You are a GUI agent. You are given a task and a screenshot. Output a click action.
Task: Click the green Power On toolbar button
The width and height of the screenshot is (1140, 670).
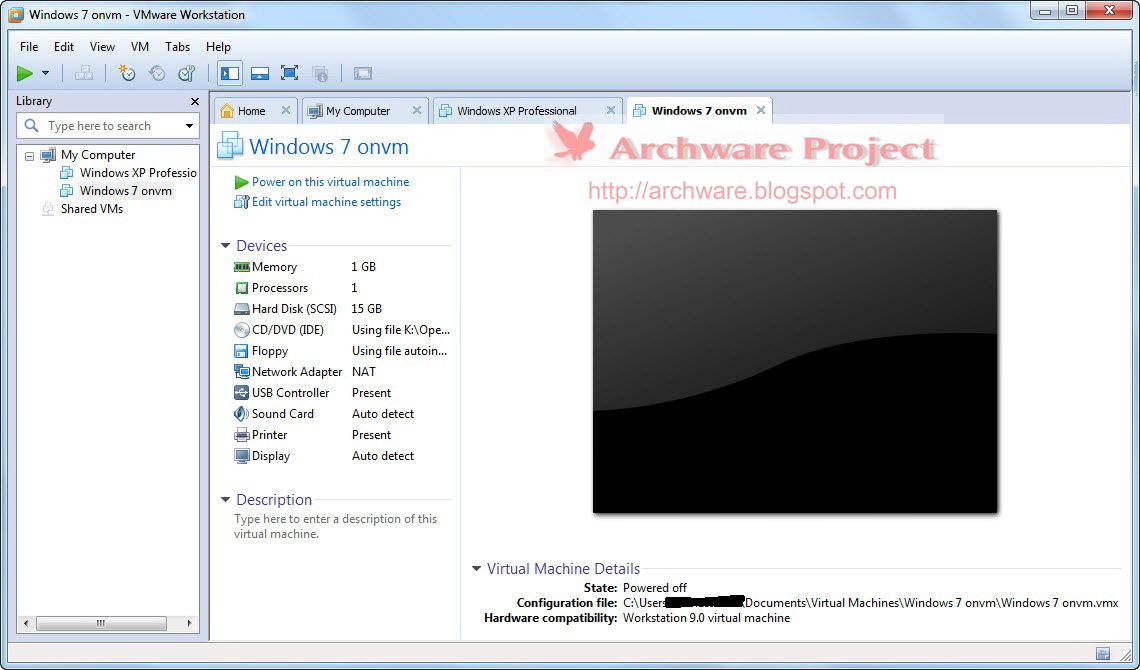(25, 73)
